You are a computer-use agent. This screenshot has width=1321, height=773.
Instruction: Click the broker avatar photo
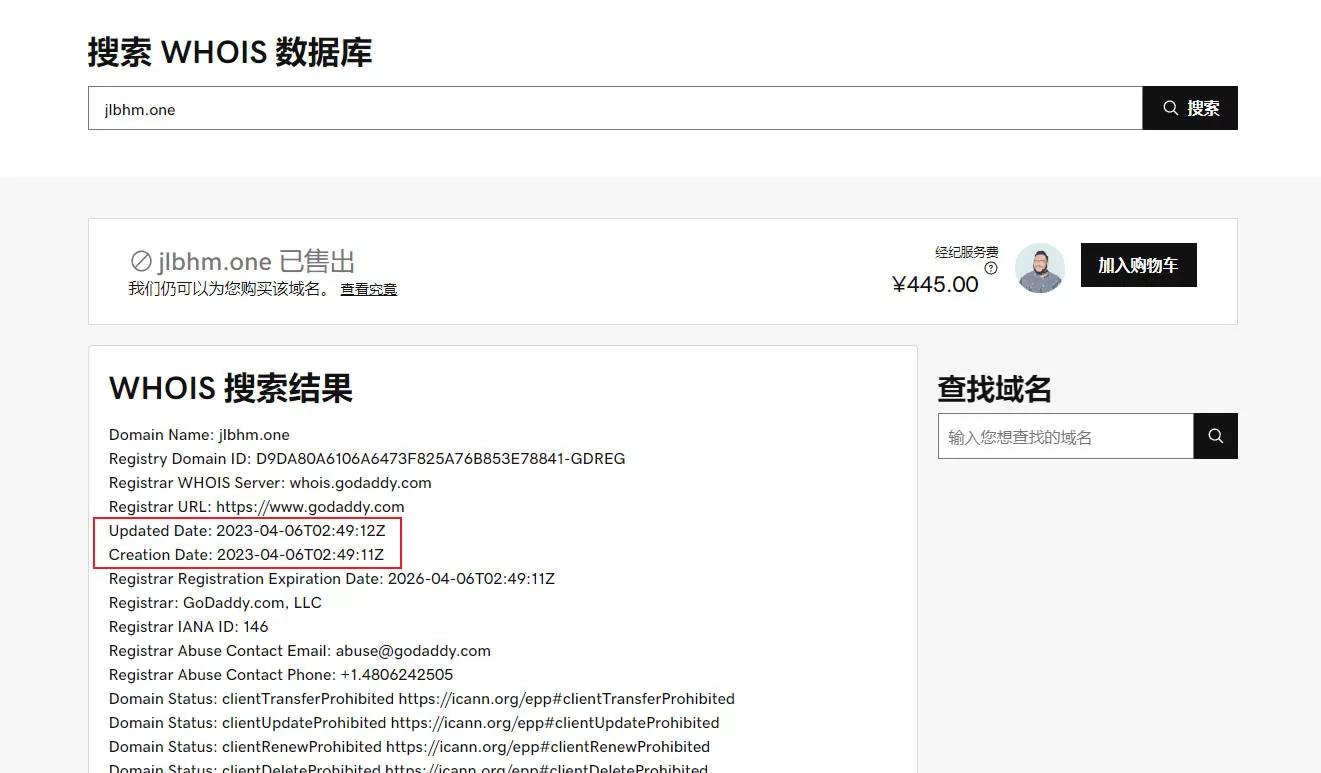(x=1039, y=268)
